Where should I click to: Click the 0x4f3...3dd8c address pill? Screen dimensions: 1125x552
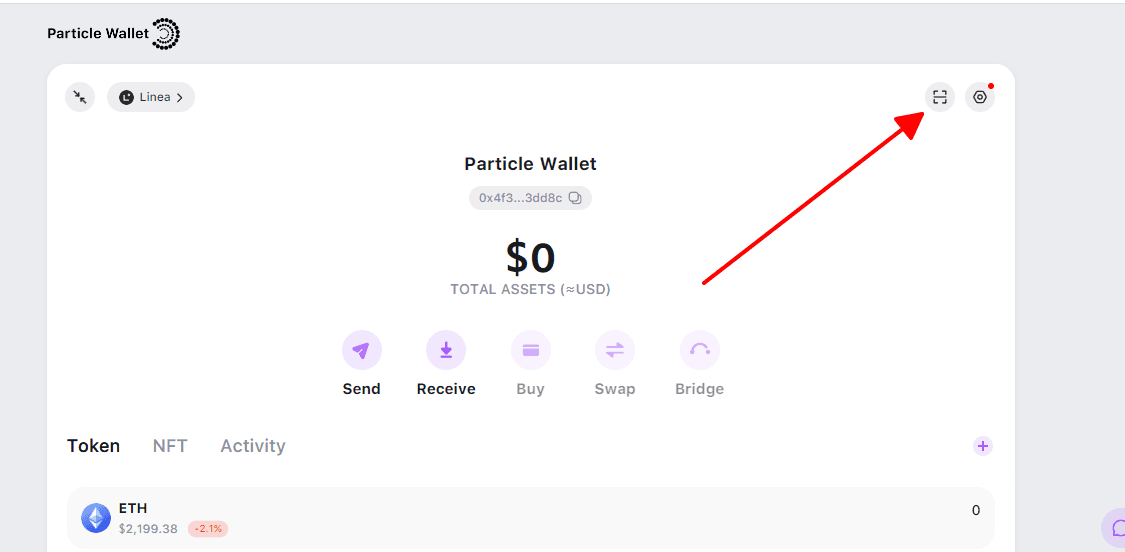(530, 198)
